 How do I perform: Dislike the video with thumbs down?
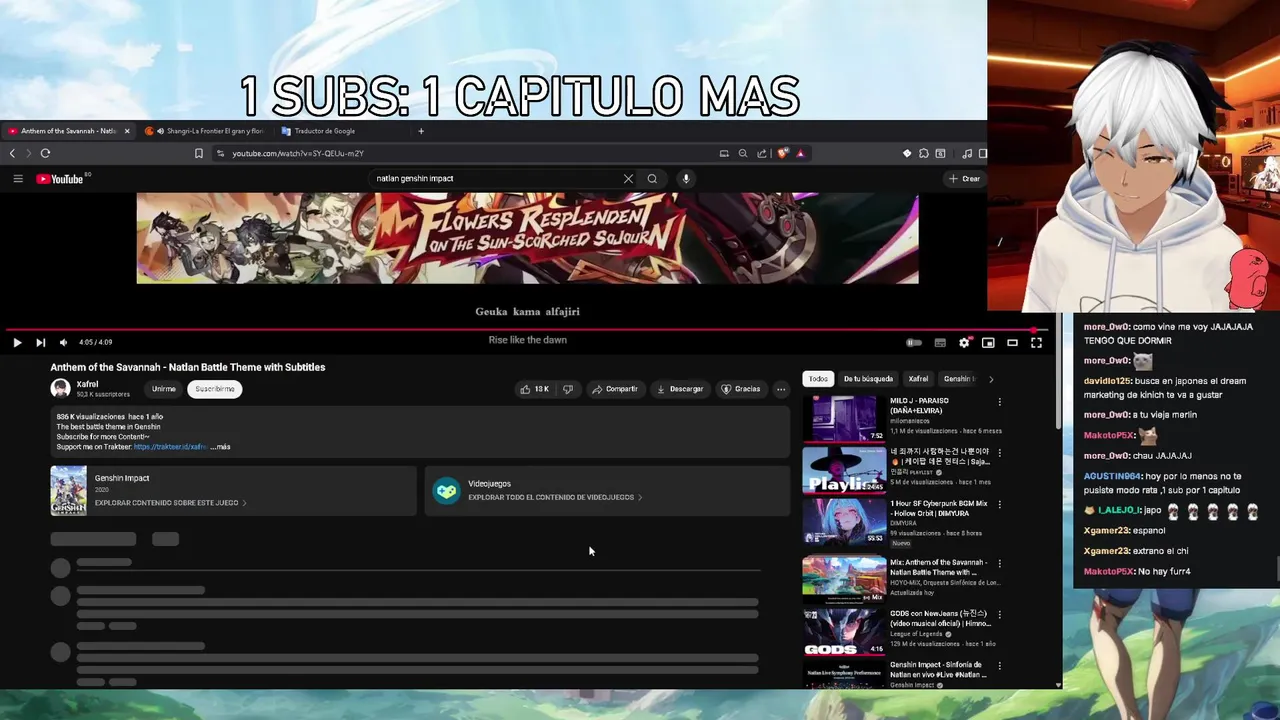point(568,389)
